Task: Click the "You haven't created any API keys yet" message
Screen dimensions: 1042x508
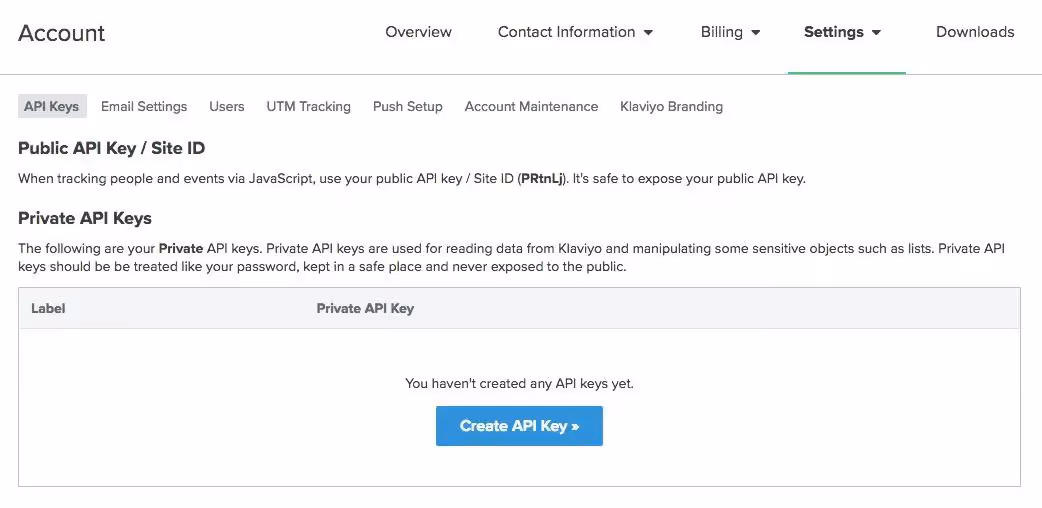Action: pyautogui.click(x=519, y=384)
